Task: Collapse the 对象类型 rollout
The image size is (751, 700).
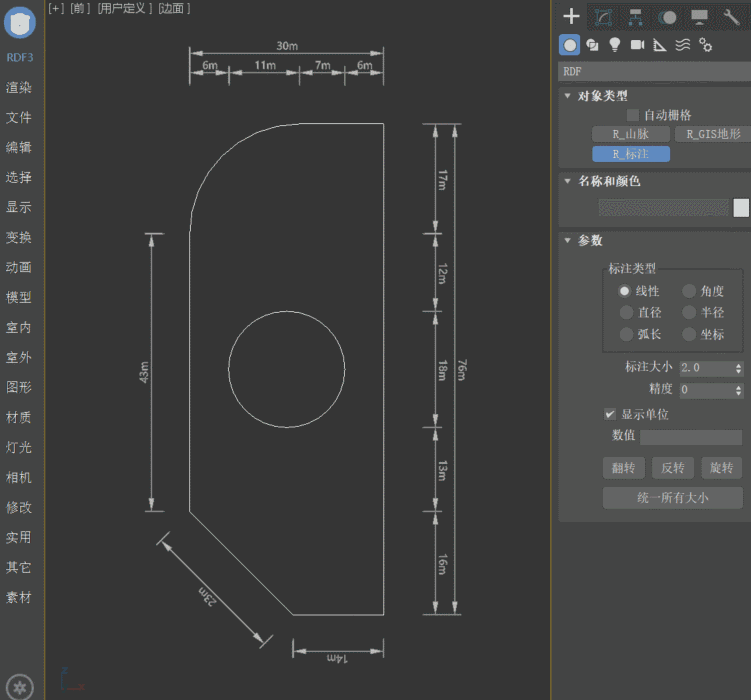Action: tap(603, 96)
